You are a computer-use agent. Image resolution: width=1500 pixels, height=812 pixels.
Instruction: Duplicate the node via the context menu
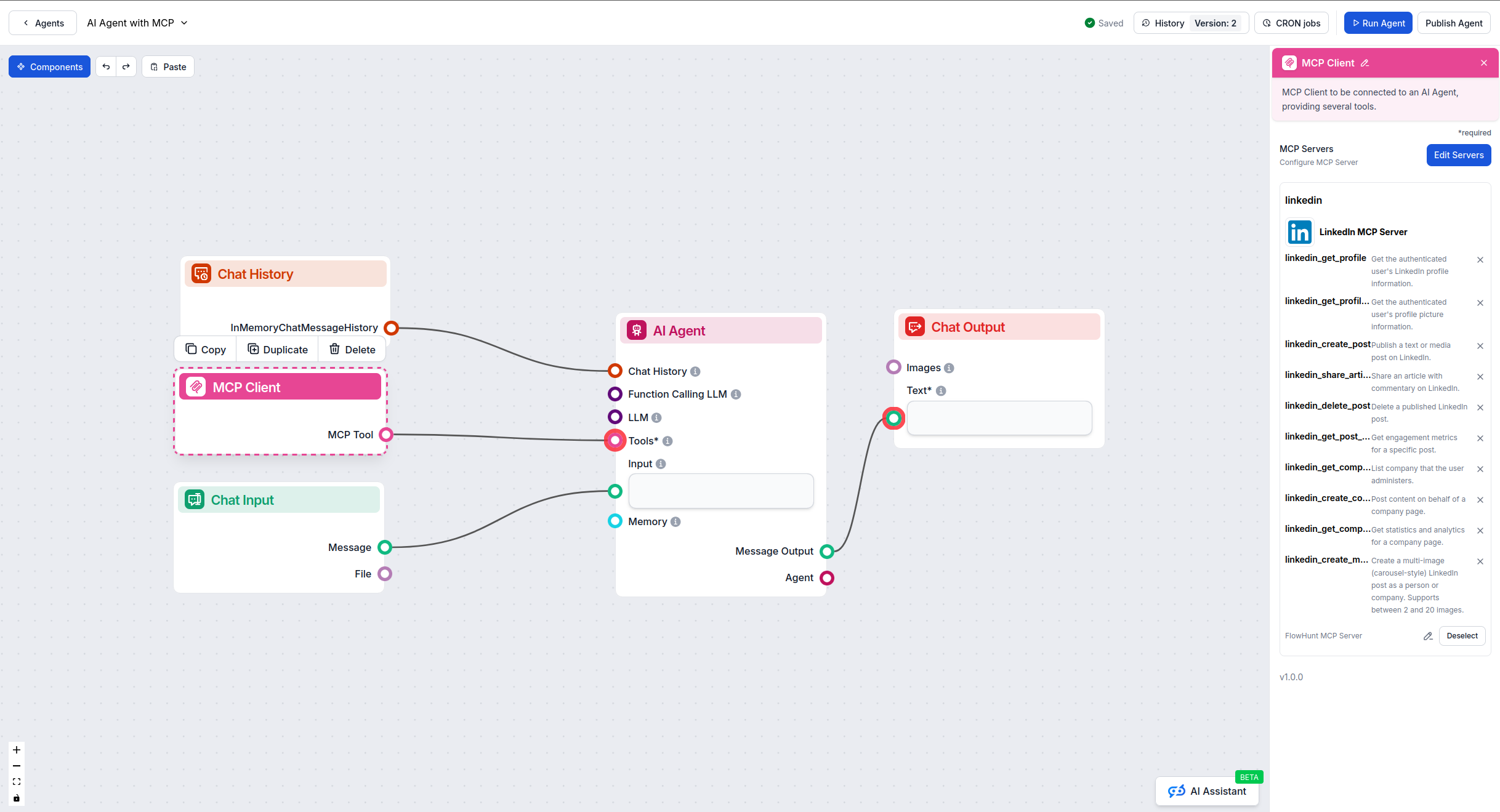(x=277, y=348)
